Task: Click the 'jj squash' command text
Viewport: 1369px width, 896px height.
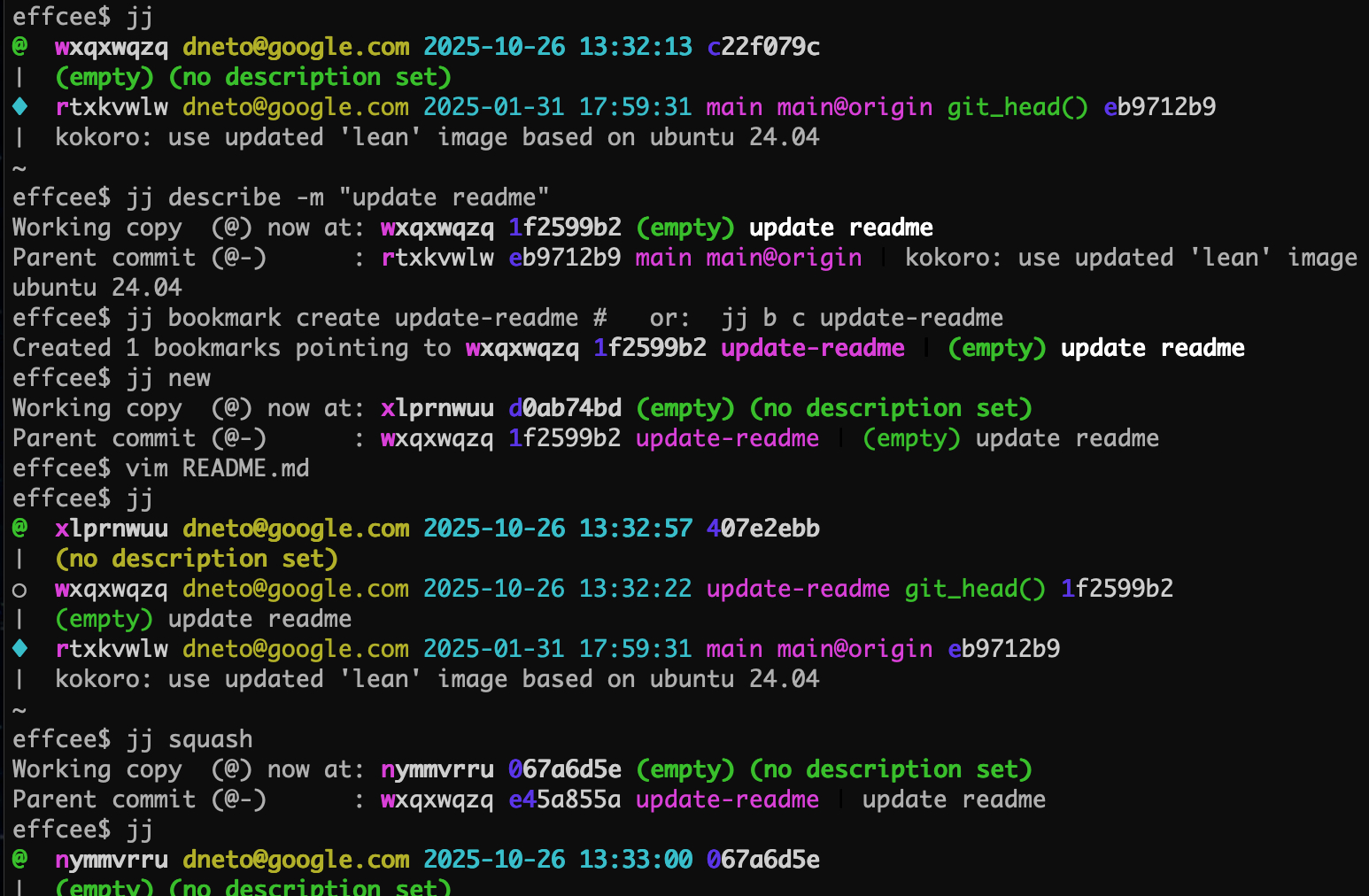Action: [189, 738]
